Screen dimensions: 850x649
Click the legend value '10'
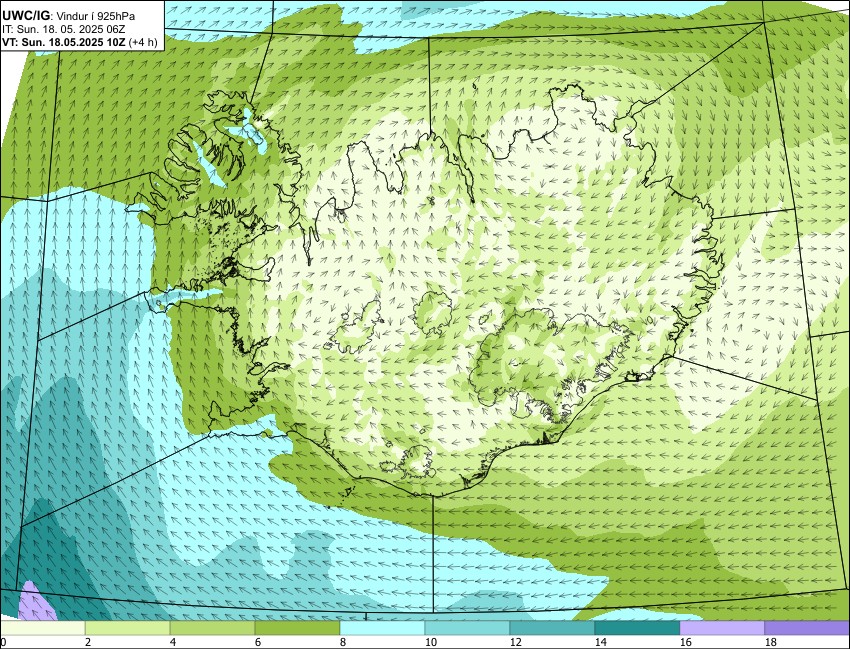[x=430, y=642]
